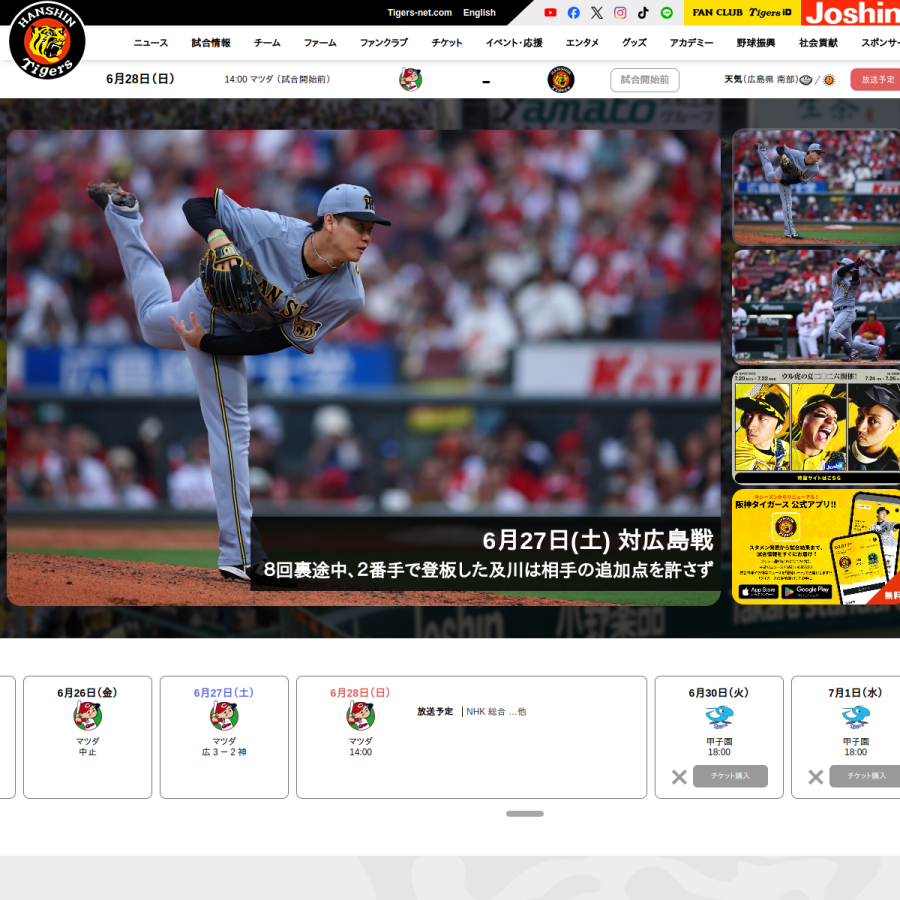
Task: Click the 広 3 - 2 神 score
Action: (224, 752)
